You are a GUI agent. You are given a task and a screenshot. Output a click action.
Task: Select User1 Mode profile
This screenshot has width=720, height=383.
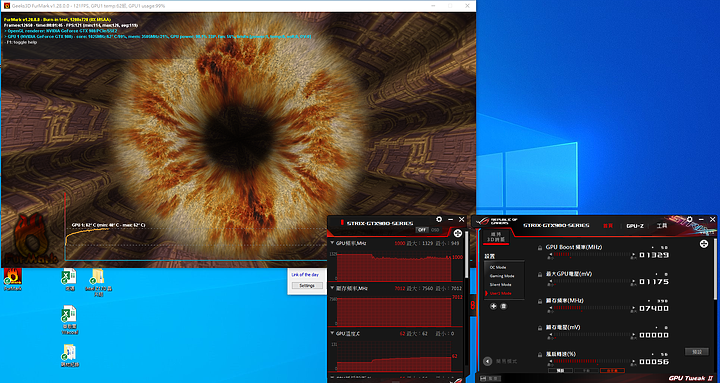(501, 293)
